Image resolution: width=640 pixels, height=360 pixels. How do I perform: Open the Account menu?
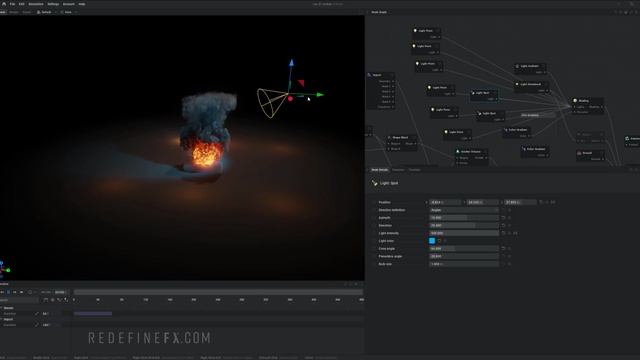coord(69,4)
